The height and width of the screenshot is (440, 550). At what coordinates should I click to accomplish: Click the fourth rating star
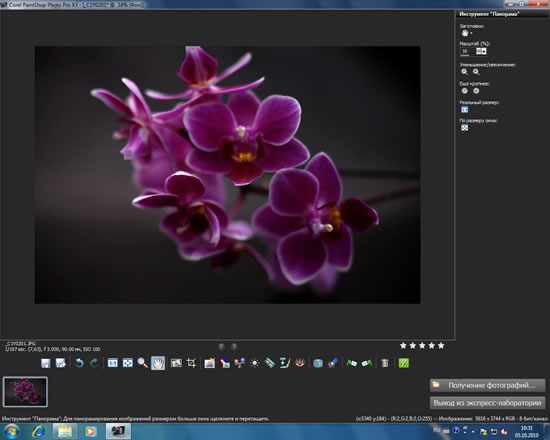point(432,346)
